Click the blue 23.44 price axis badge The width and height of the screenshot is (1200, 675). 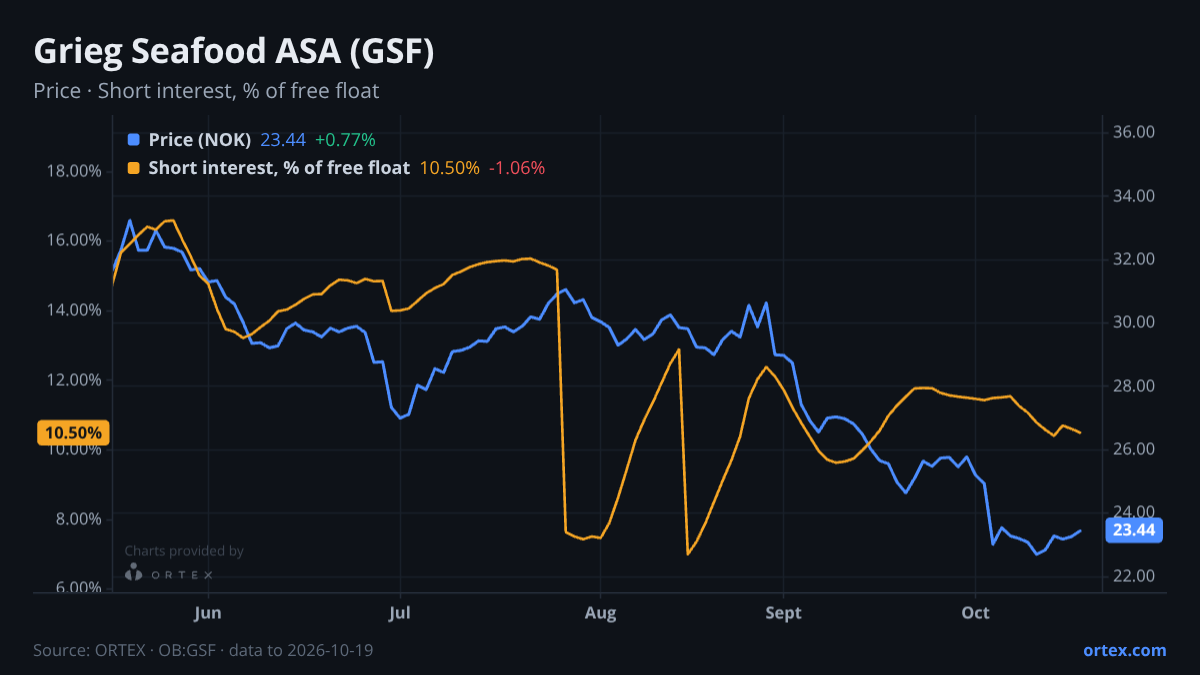click(x=1133, y=530)
